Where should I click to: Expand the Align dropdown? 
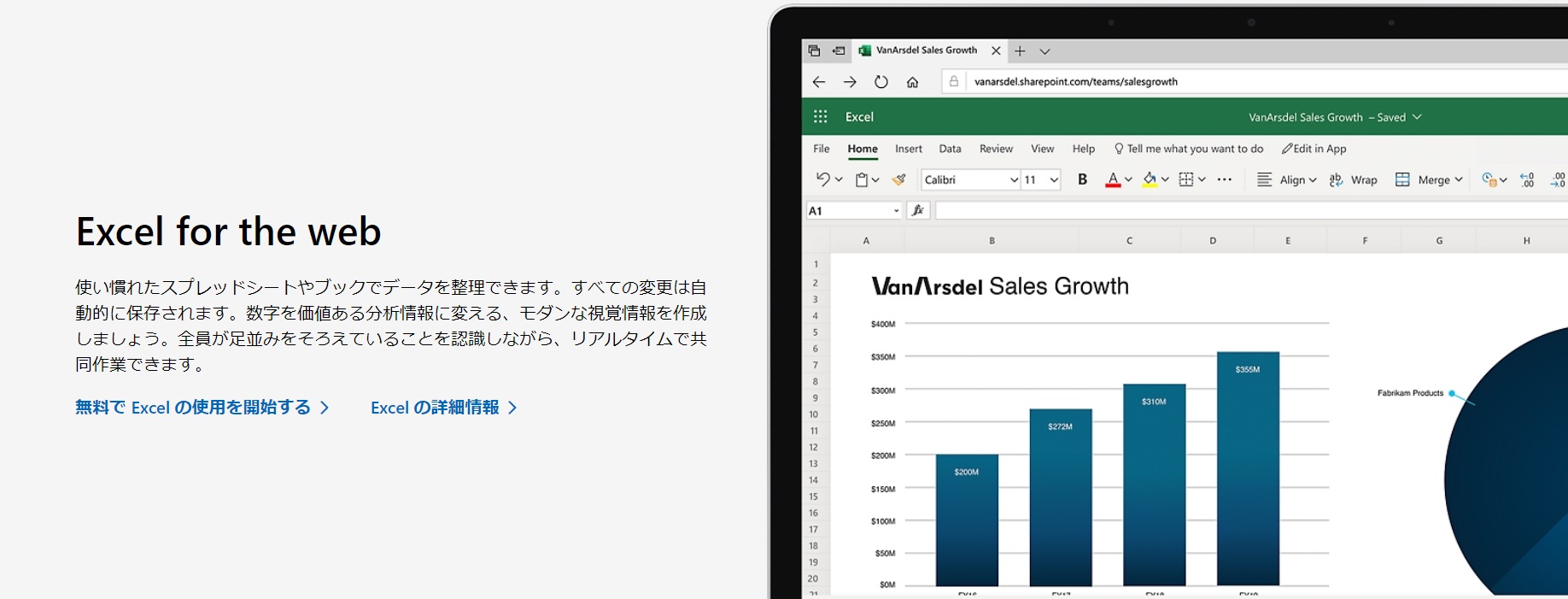point(1313,179)
